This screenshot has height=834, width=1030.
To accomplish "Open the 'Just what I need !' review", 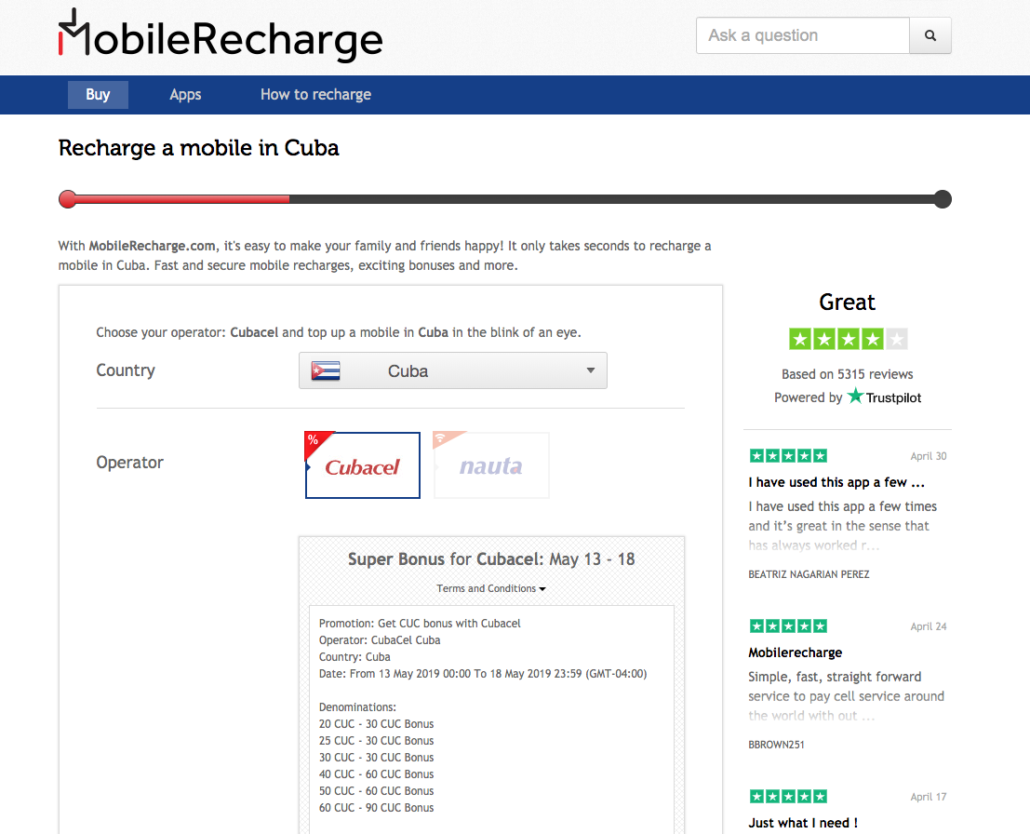I will [x=803, y=823].
